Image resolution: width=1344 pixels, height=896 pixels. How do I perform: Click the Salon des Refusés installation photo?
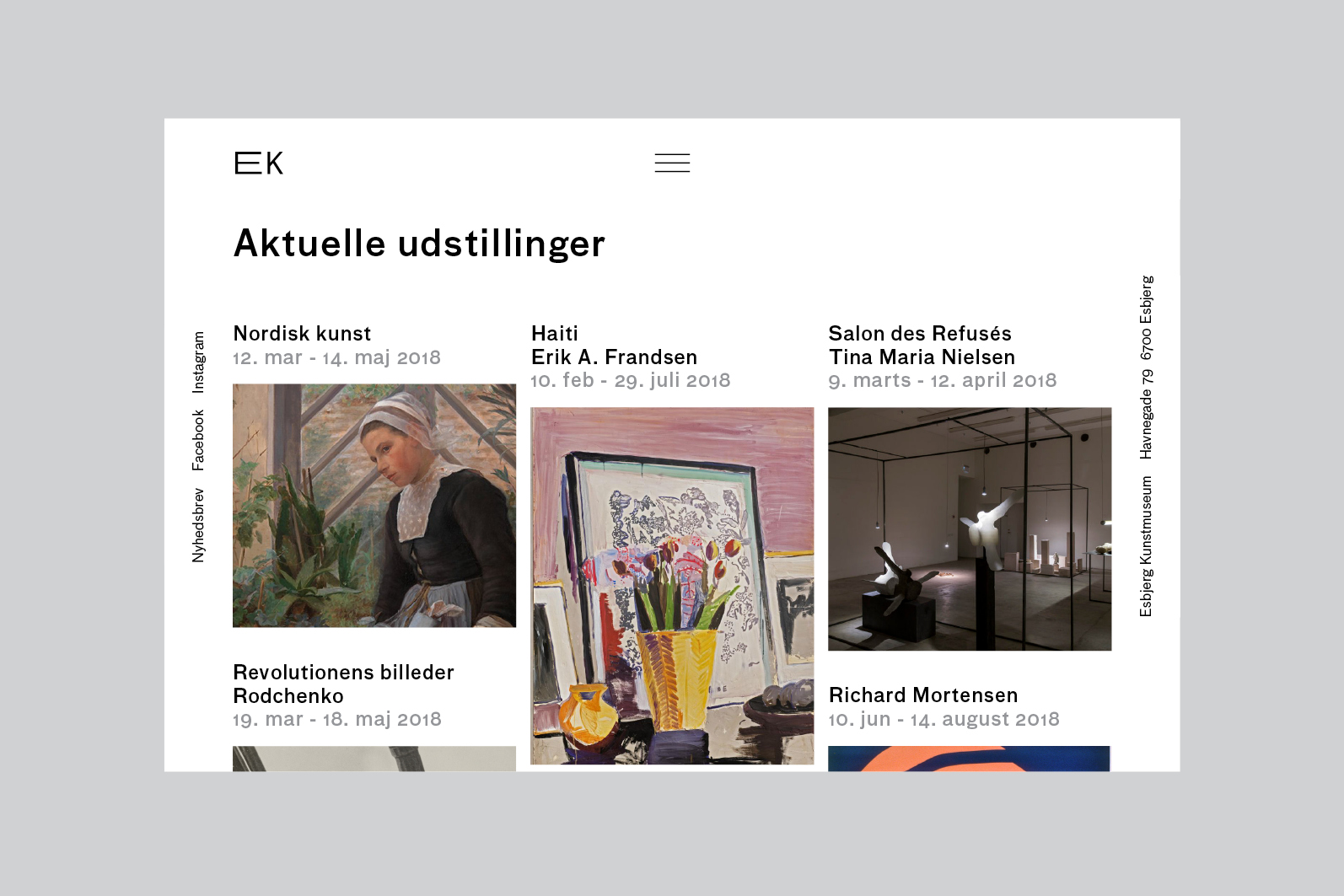[970, 529]
